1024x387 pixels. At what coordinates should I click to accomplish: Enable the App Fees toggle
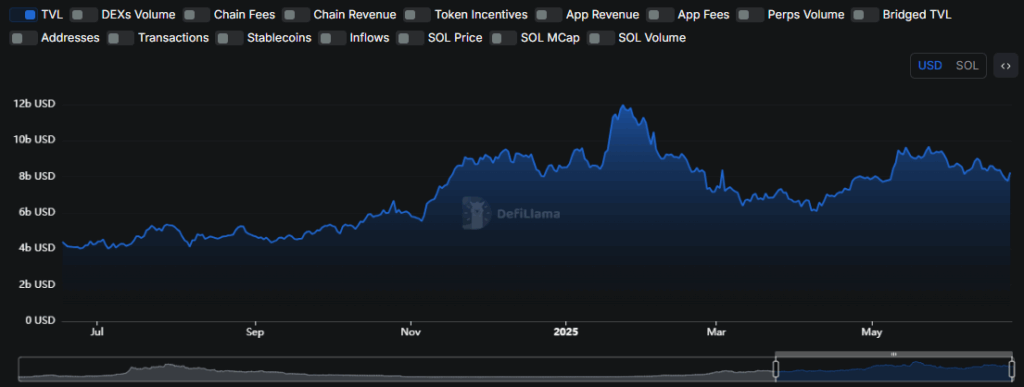pyautogui.click(x=660, y=14)
